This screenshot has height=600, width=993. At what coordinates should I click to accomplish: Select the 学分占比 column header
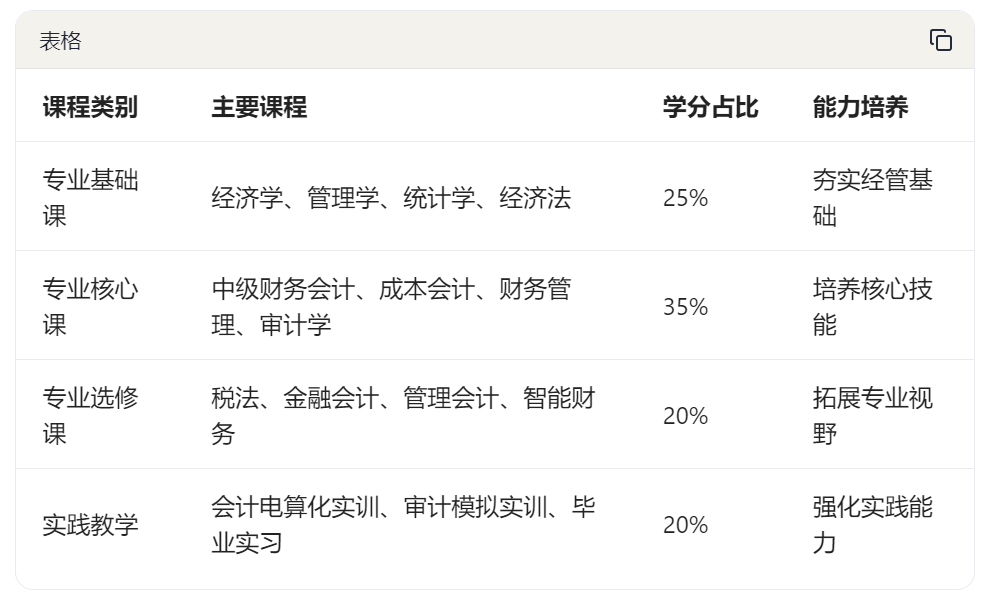[711, 106]
